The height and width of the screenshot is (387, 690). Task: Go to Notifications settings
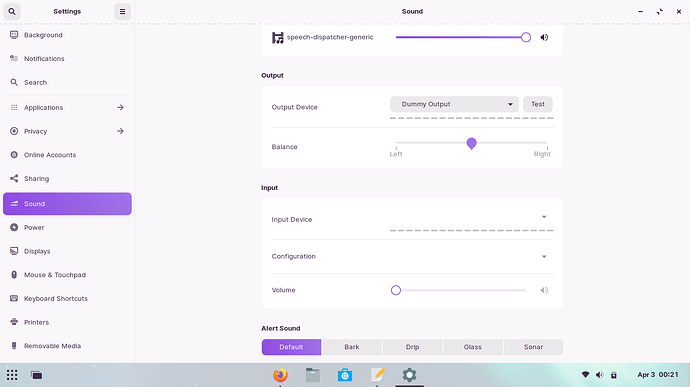tap(67, 59)
